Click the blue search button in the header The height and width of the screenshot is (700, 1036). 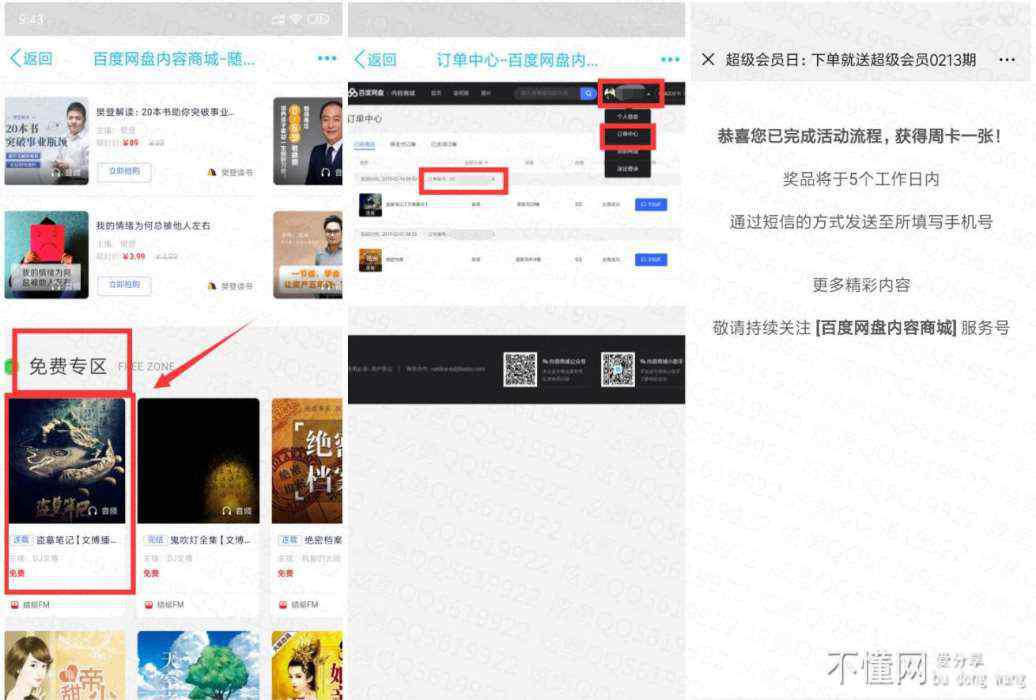tap(588, 94)
